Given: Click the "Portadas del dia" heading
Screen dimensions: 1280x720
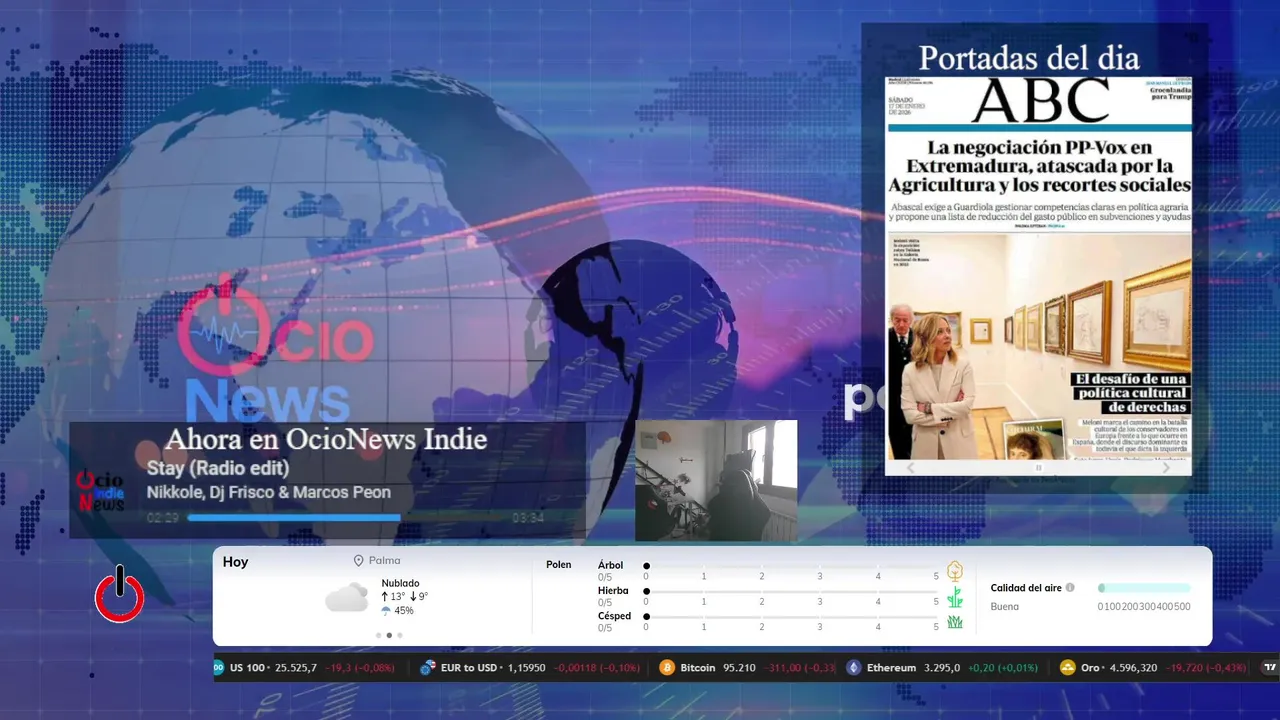Looking at the screenshot, I should point(1029,57).
